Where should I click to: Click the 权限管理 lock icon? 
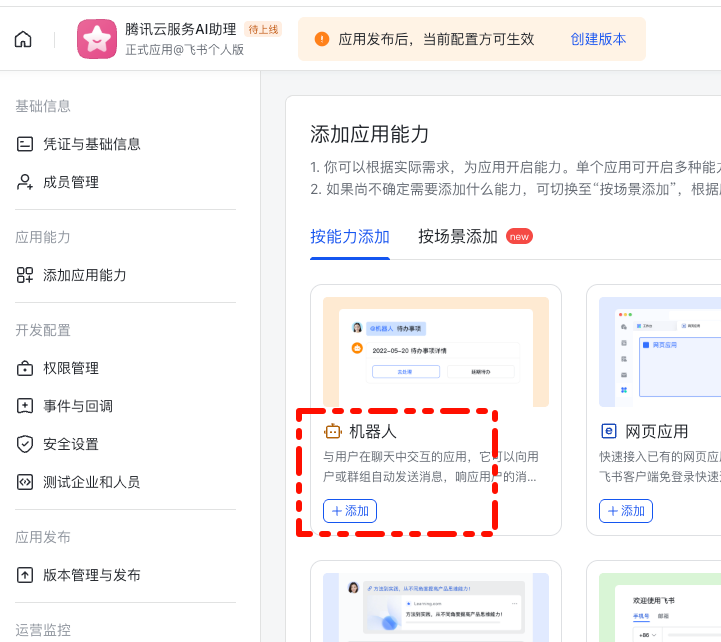click(25, 368)
